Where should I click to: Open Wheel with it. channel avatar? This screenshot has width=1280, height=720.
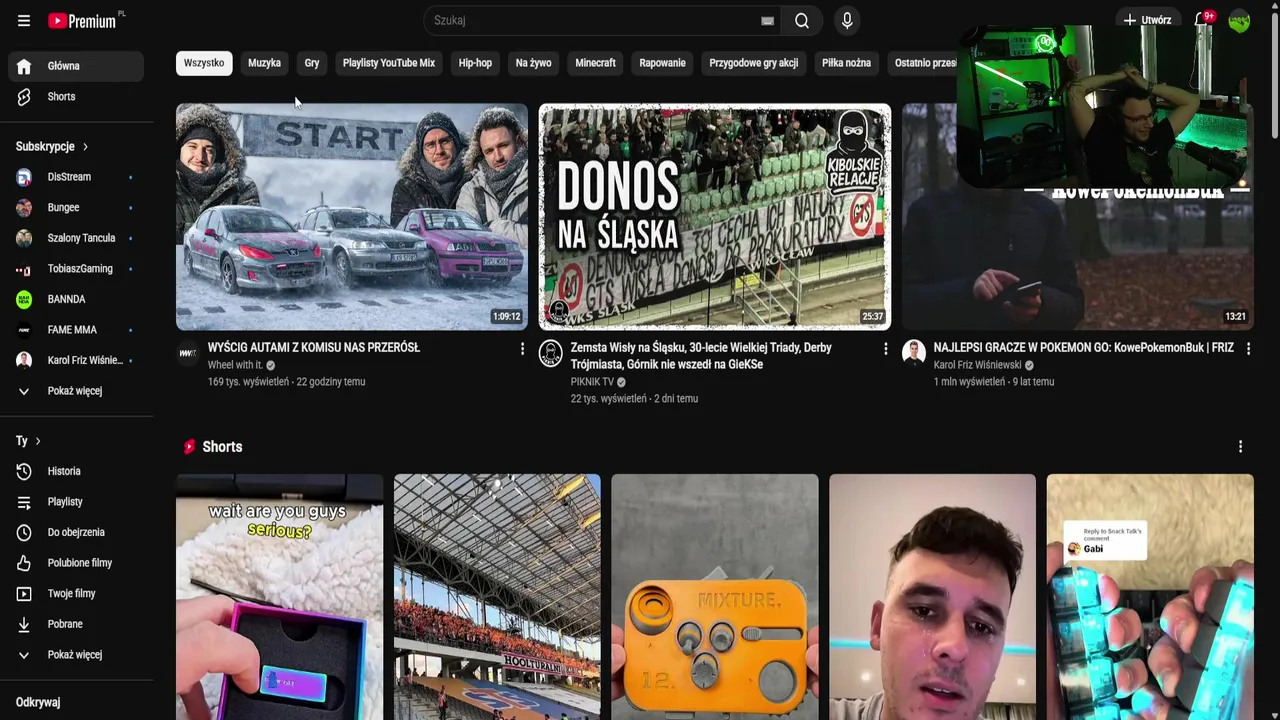(x=188, y=353)
